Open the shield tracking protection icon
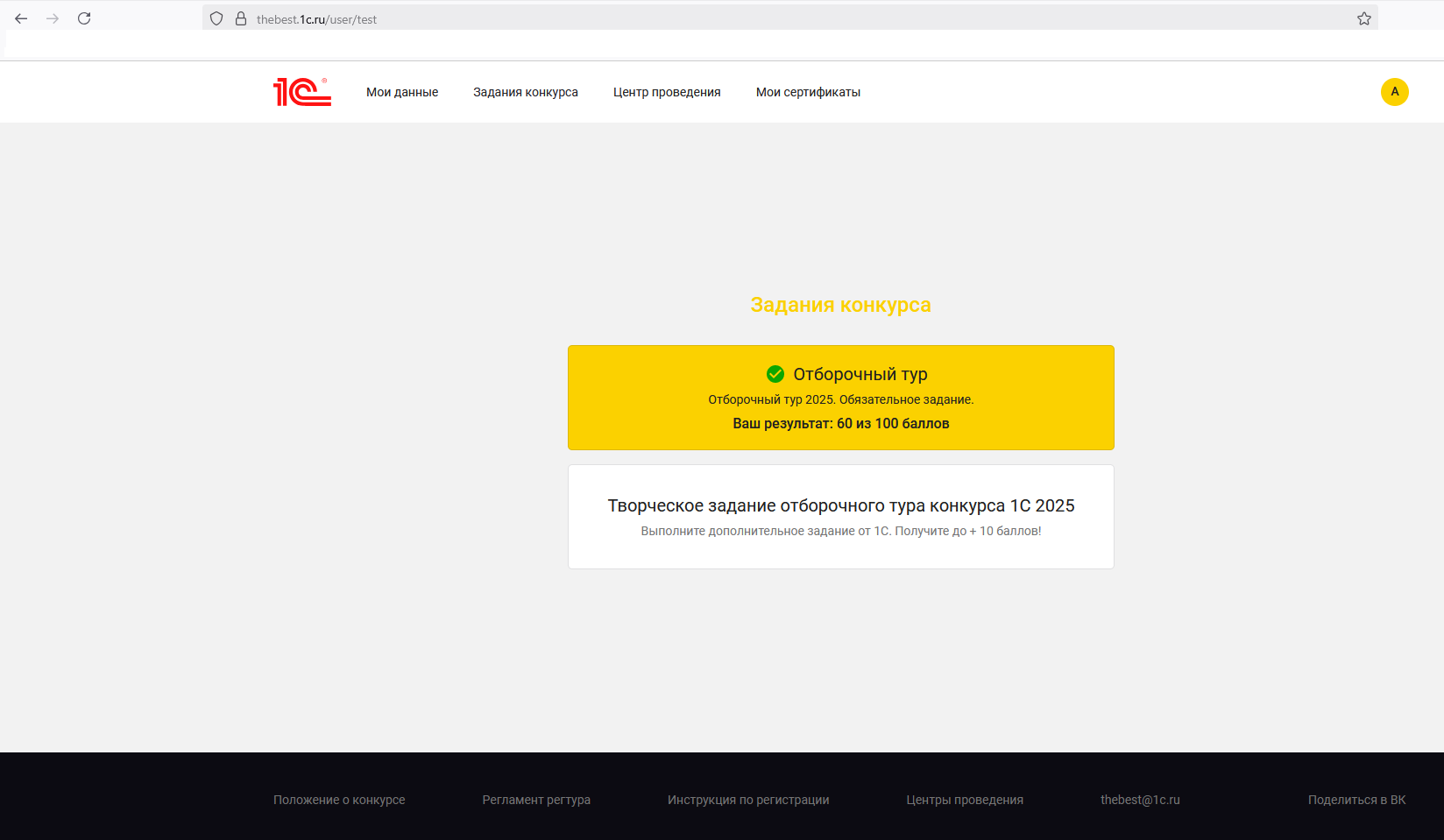 [216, 18]
